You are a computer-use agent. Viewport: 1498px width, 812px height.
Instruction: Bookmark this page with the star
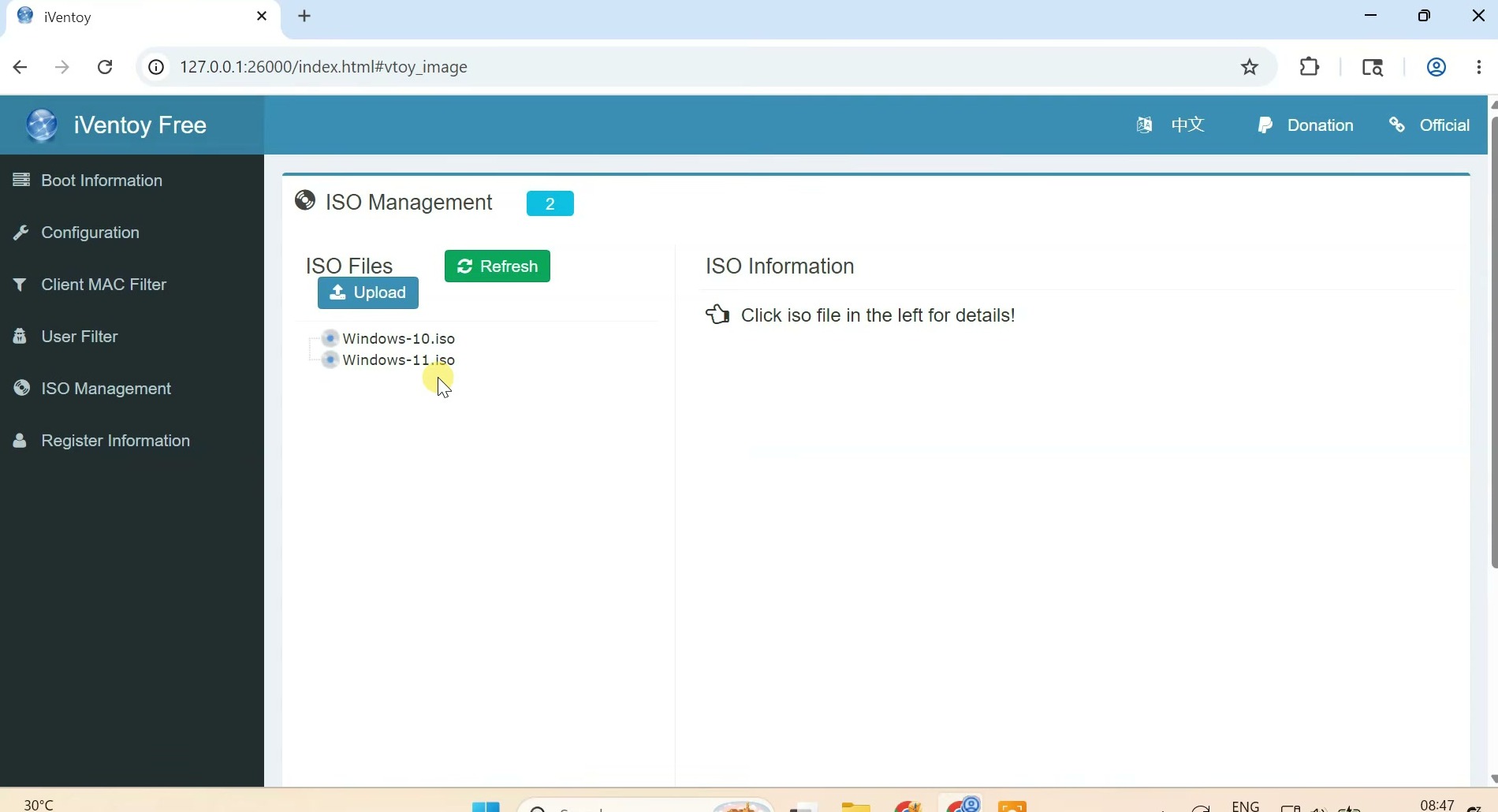1250,67
